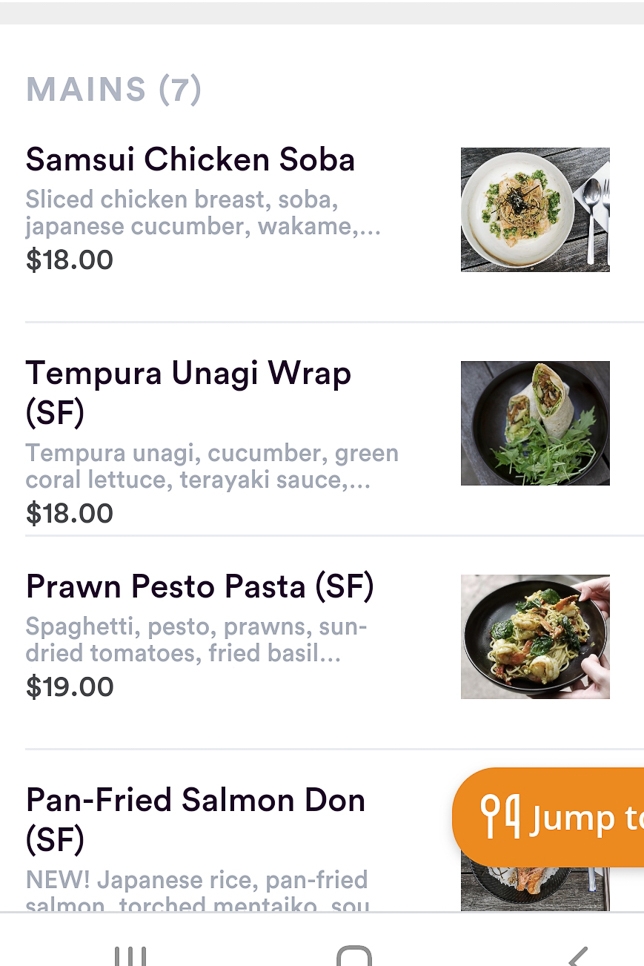Viewport: 644px width, 966px height.
Task: Tap the Pan-Fried Salmon Don description
Action: click(197, 892)
